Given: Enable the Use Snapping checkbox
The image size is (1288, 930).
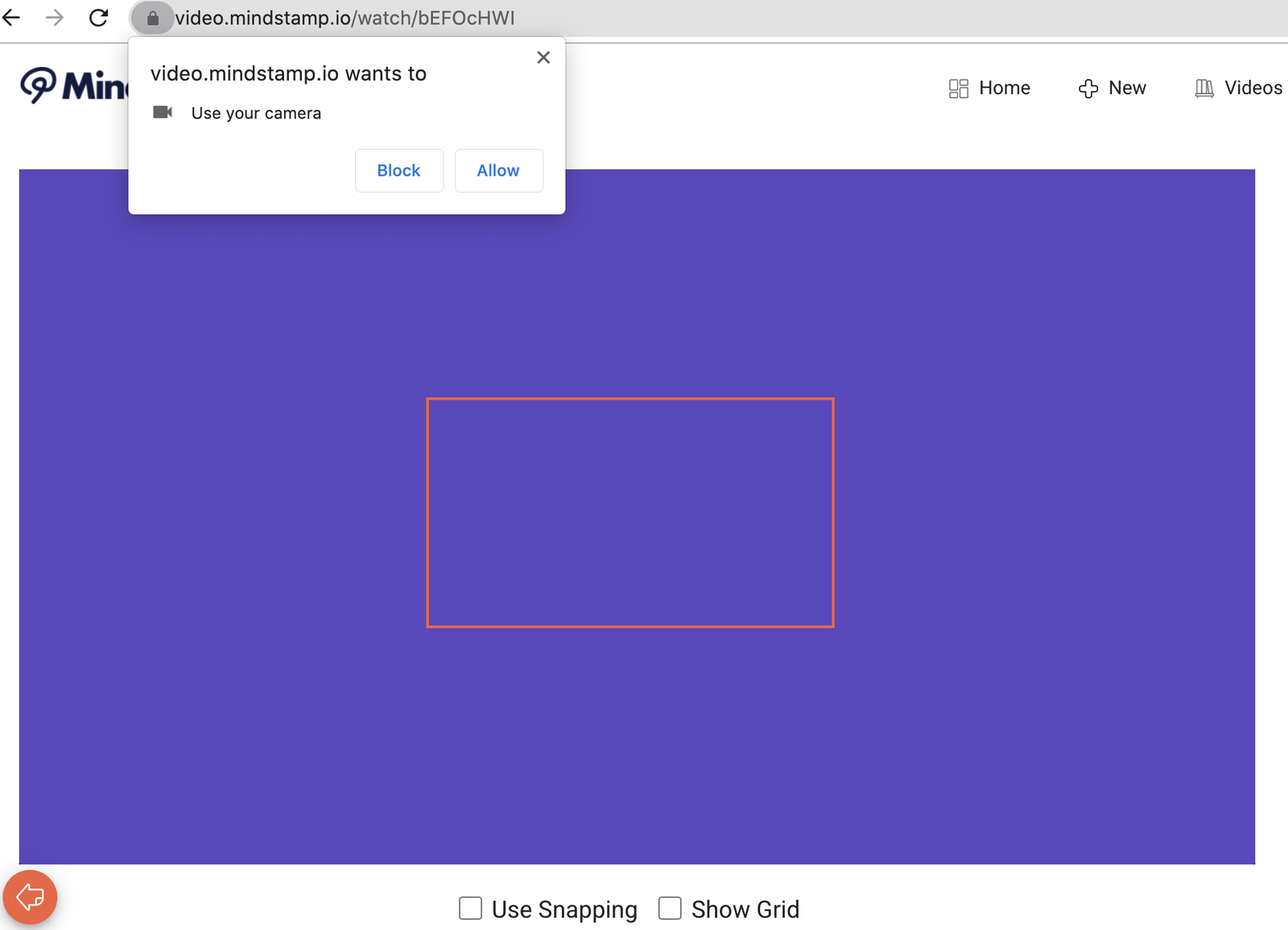Looking at the screenshot, I should coord(470,908).
